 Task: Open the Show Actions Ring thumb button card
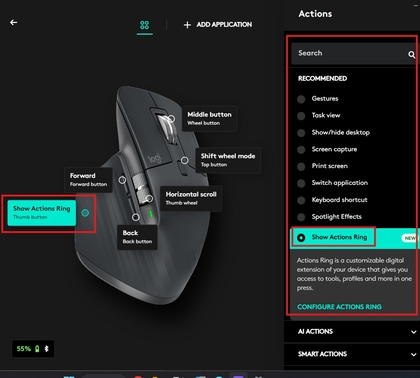[x=42, y=213]
